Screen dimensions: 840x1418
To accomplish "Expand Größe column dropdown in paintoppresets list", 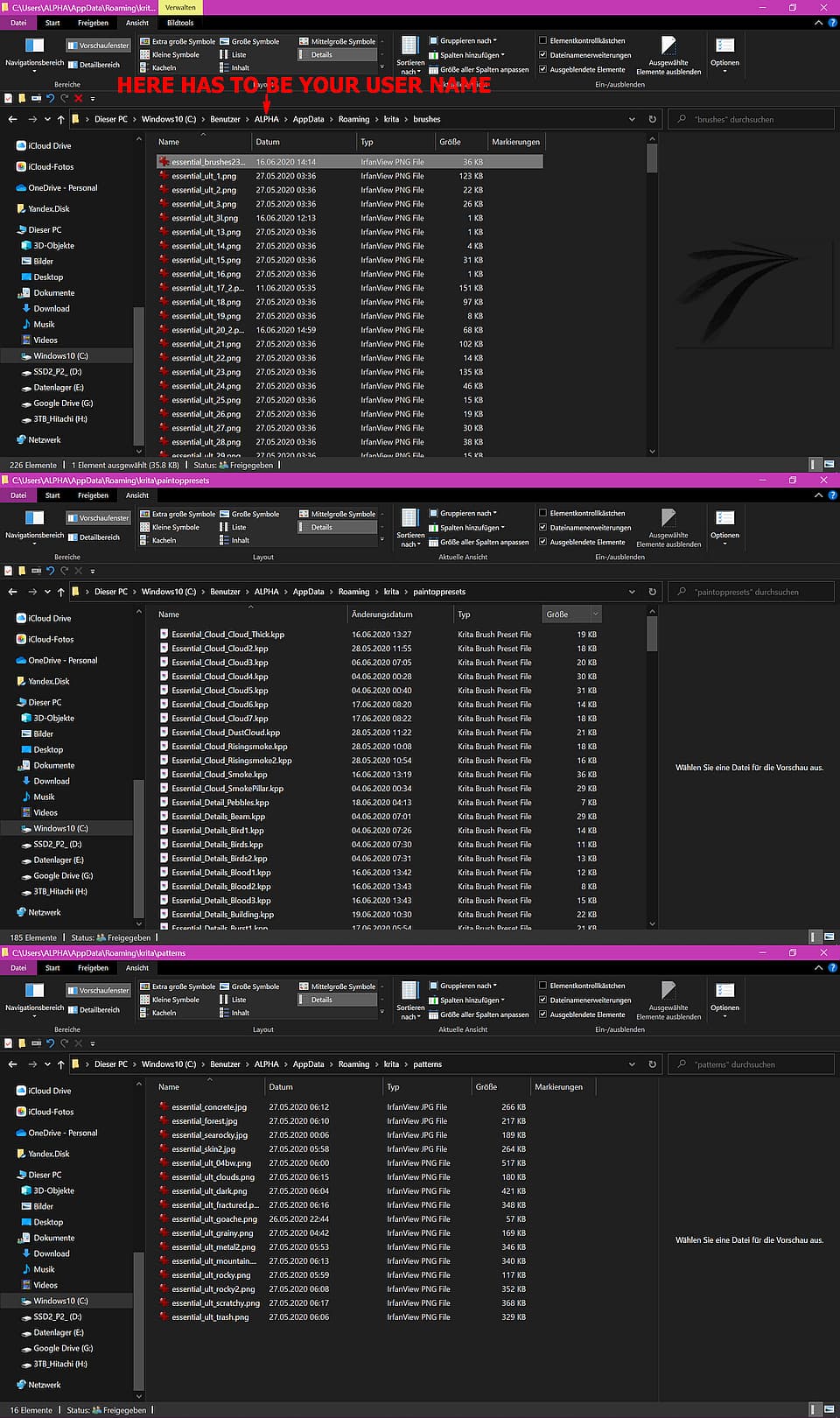I will click(595, 614).
